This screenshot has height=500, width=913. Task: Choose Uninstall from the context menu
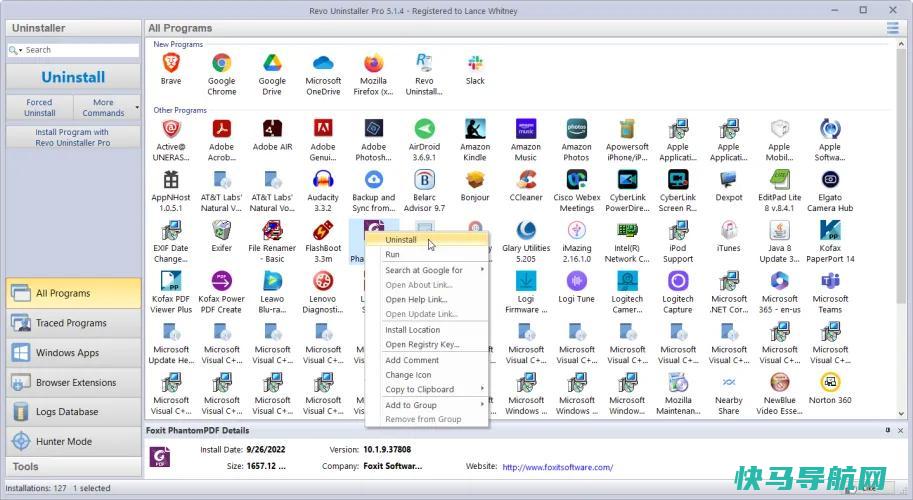[x=427, y=239]
